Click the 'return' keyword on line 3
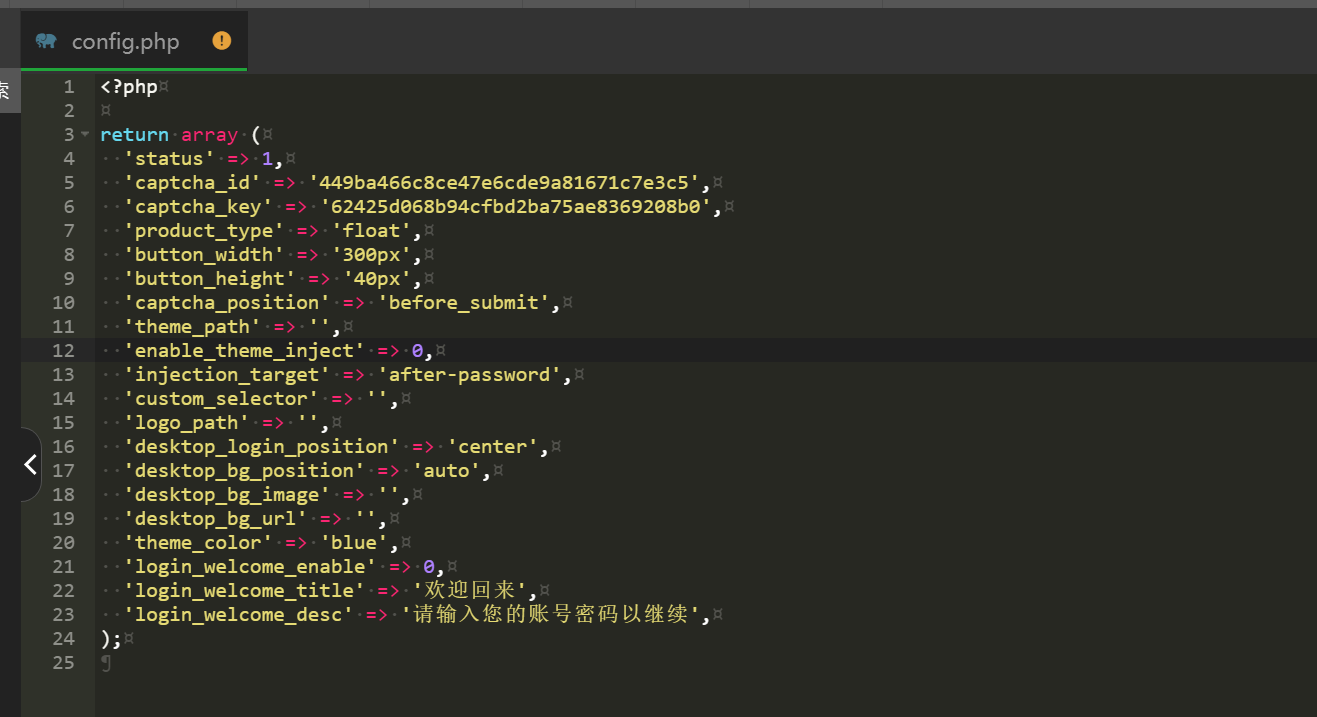This screenshot has height=717, width=1317. pos(134,135)
